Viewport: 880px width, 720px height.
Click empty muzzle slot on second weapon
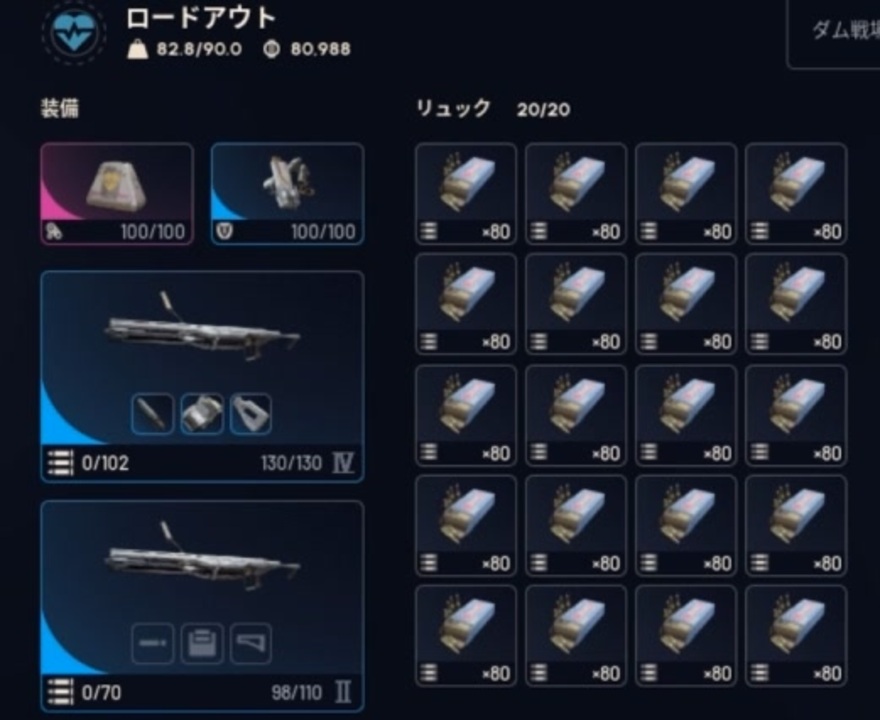coord(153,643)
